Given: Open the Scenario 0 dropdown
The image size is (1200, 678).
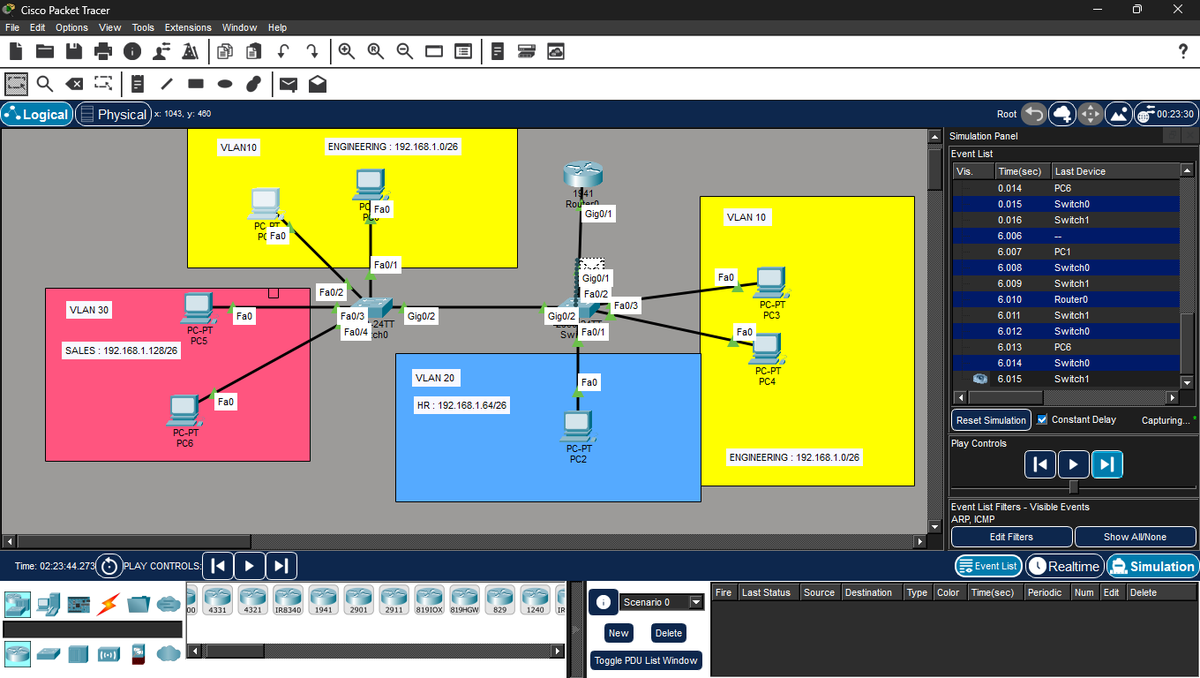Looking at the screenshot, I should 661,602.
